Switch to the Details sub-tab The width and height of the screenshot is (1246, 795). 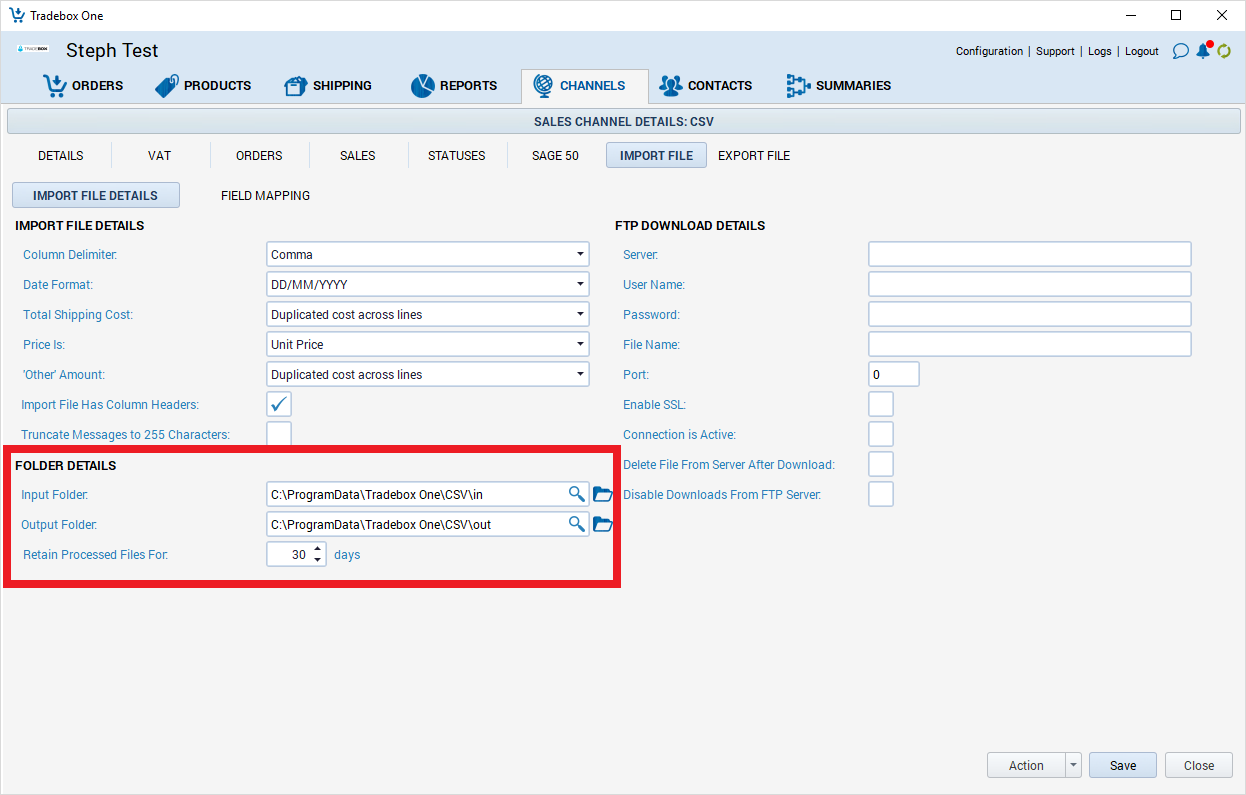61,155
